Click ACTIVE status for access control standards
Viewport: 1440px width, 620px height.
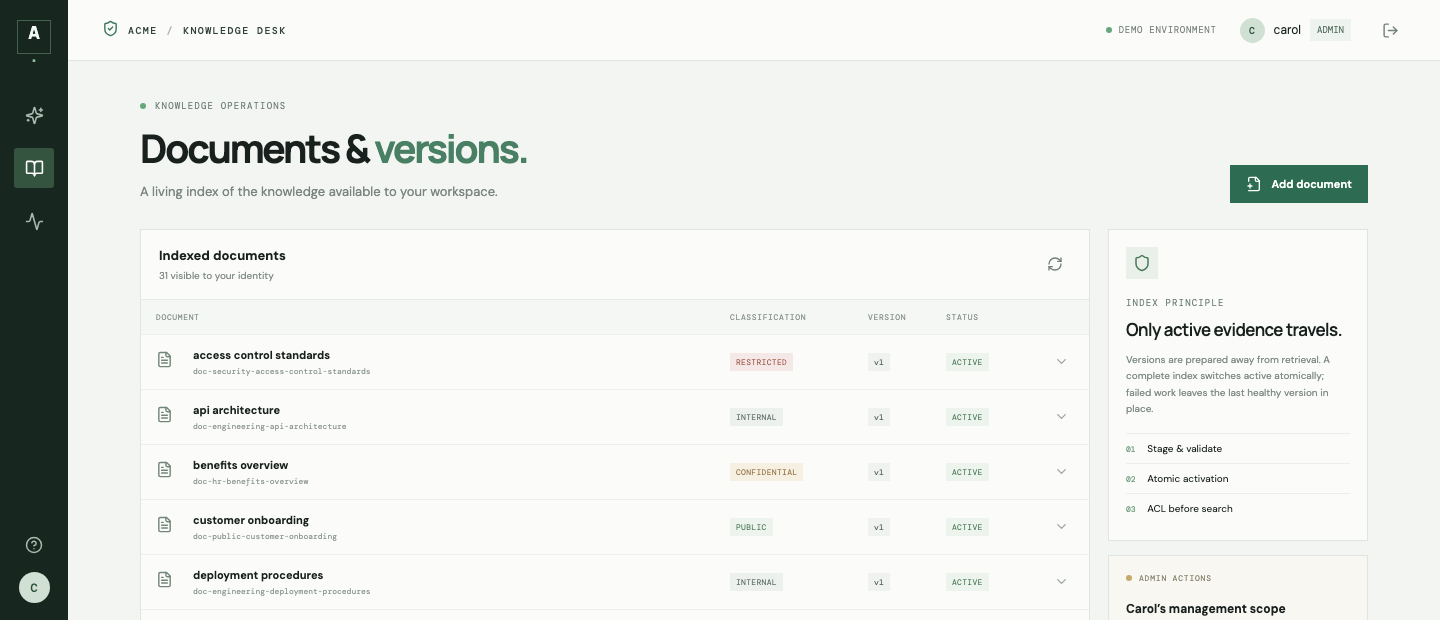967,362
